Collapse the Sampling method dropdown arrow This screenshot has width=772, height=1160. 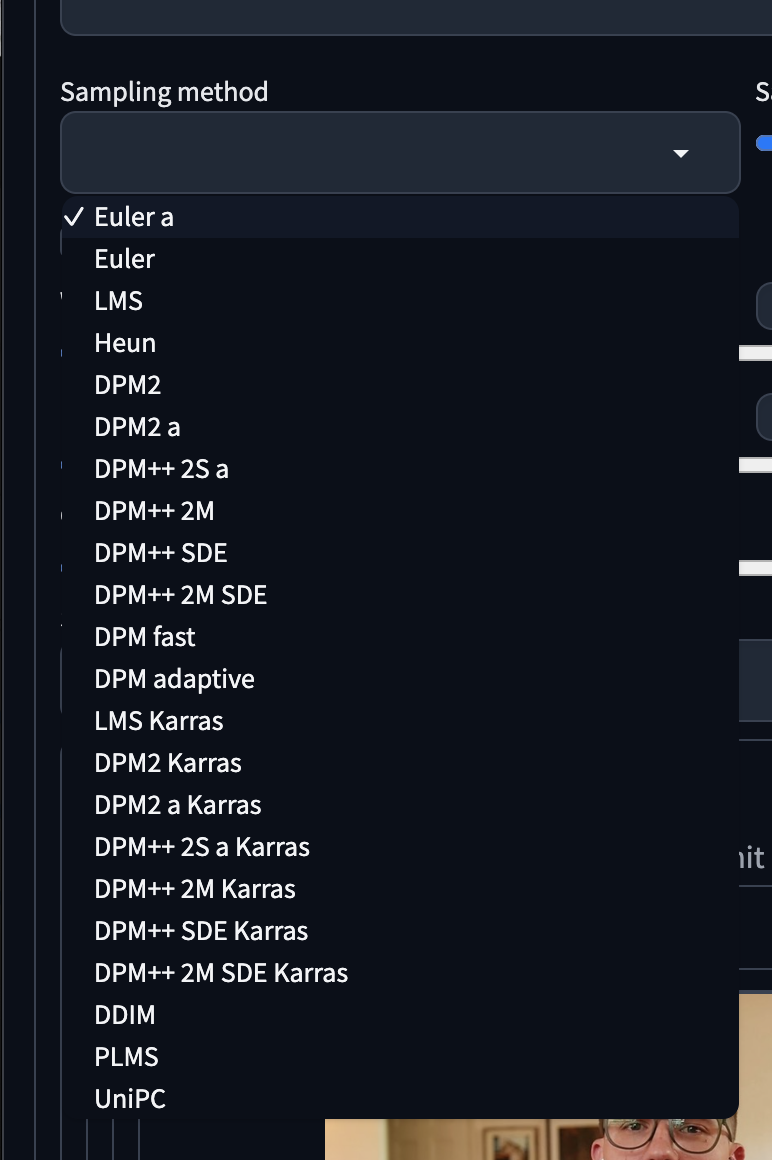(681, 153)
